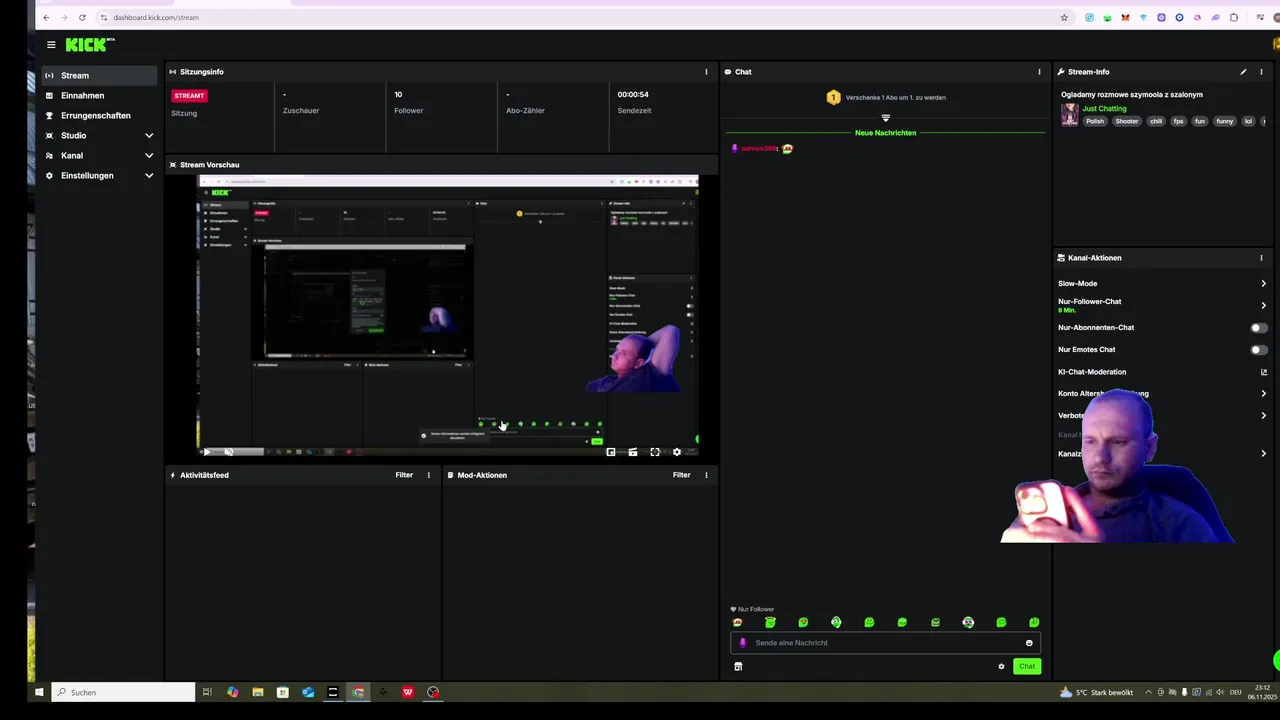This screenshot has width=1280, height=720.
Task: Open the Verbote row chevron
Action: 1263,416
